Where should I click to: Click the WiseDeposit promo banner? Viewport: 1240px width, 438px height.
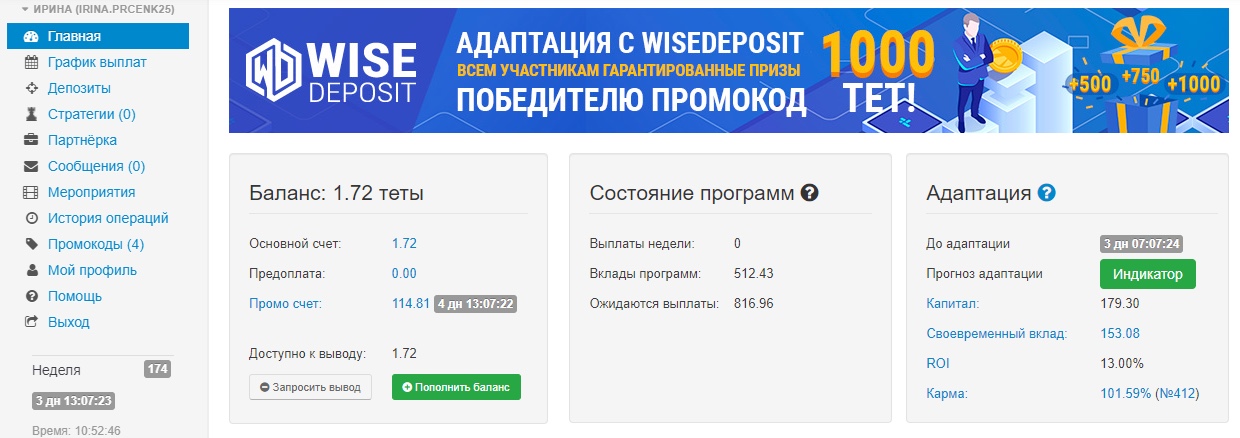coord(728,70)
